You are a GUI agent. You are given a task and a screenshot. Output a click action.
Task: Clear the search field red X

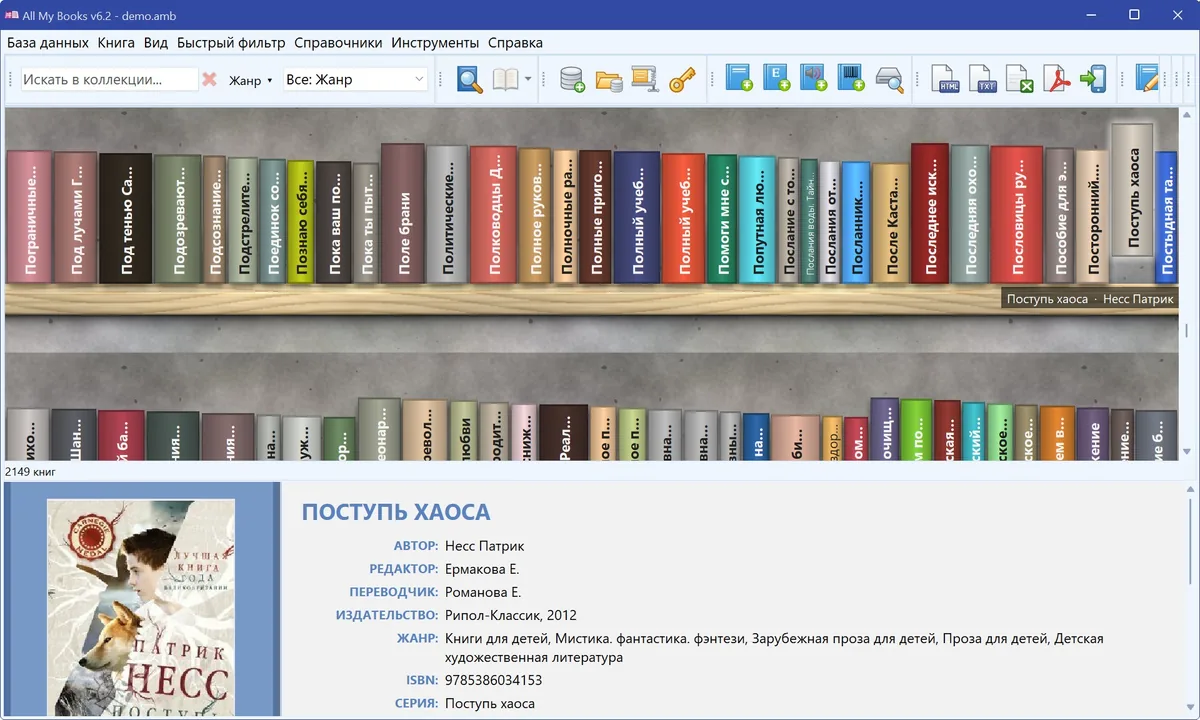[210, 79]
